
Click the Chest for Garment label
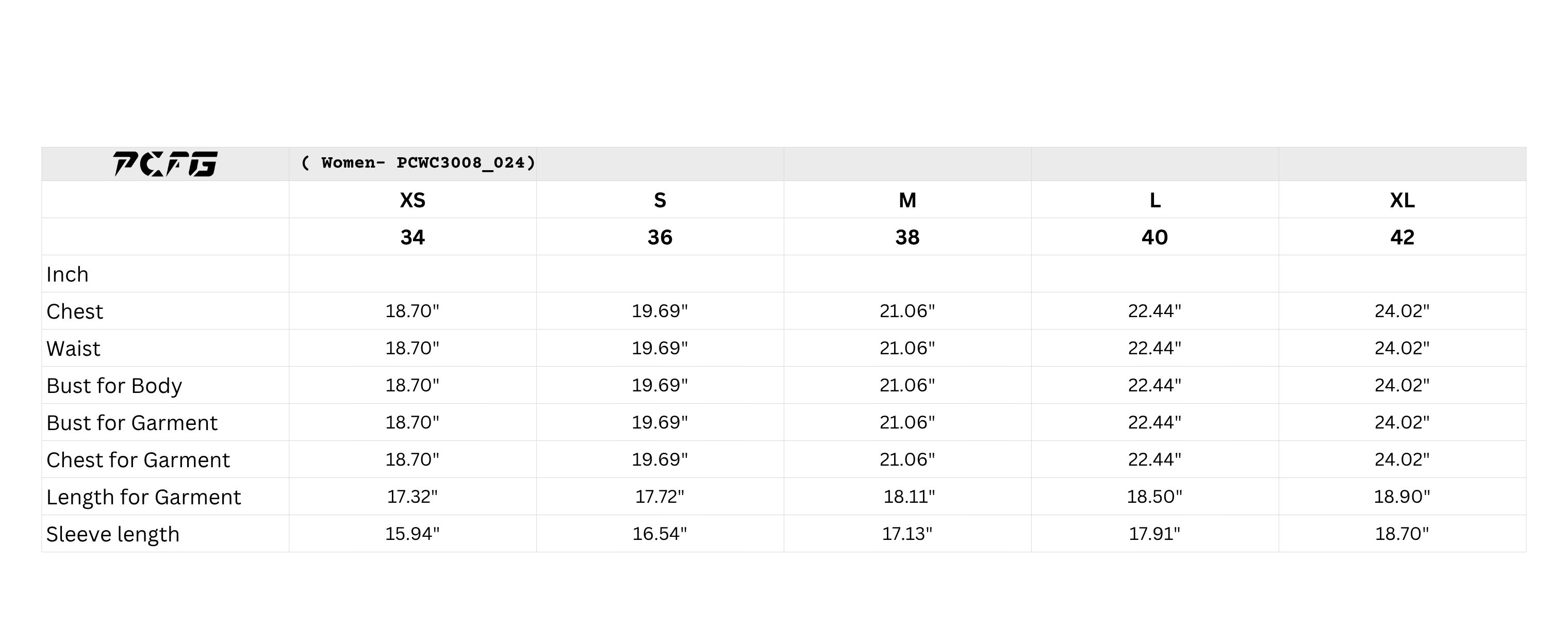(x=138, y=460)
